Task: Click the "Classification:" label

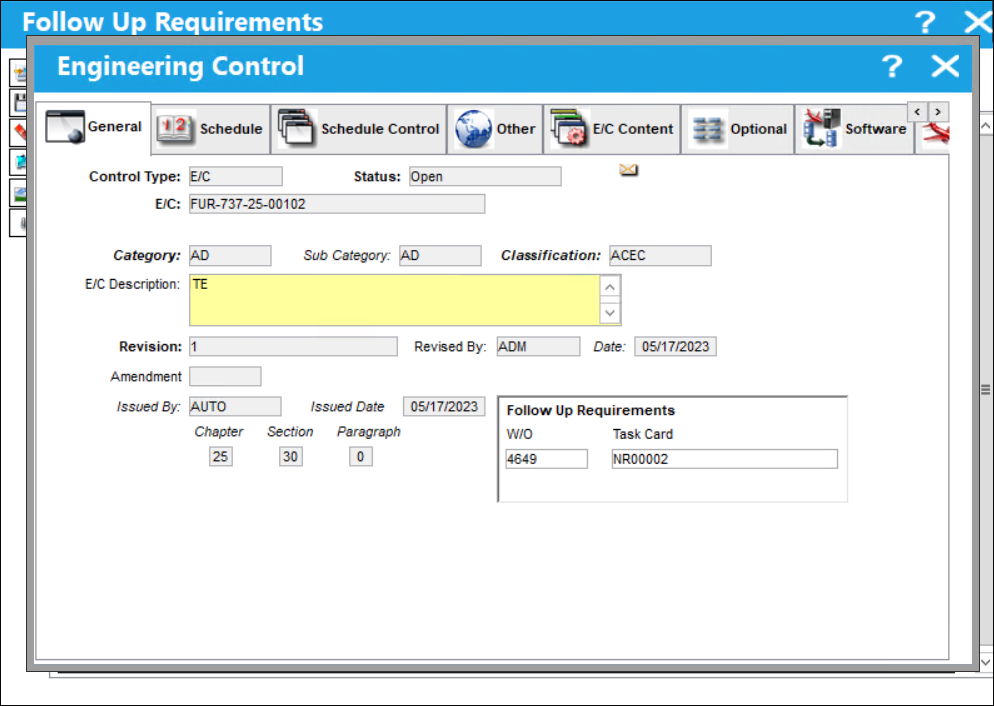Action: click(551, 255)
